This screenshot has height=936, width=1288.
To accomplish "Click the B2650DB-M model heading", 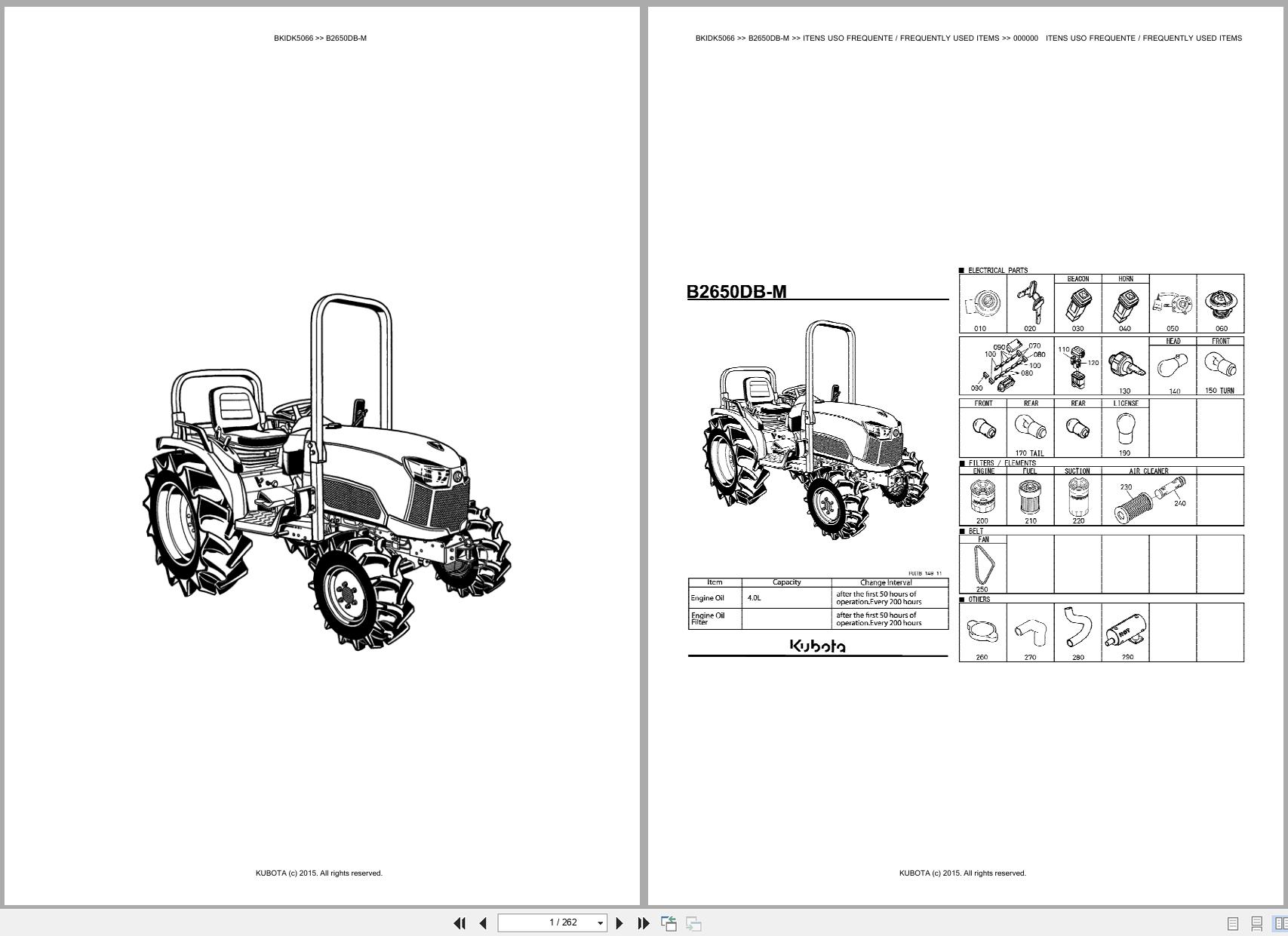I will coord(736,292).
